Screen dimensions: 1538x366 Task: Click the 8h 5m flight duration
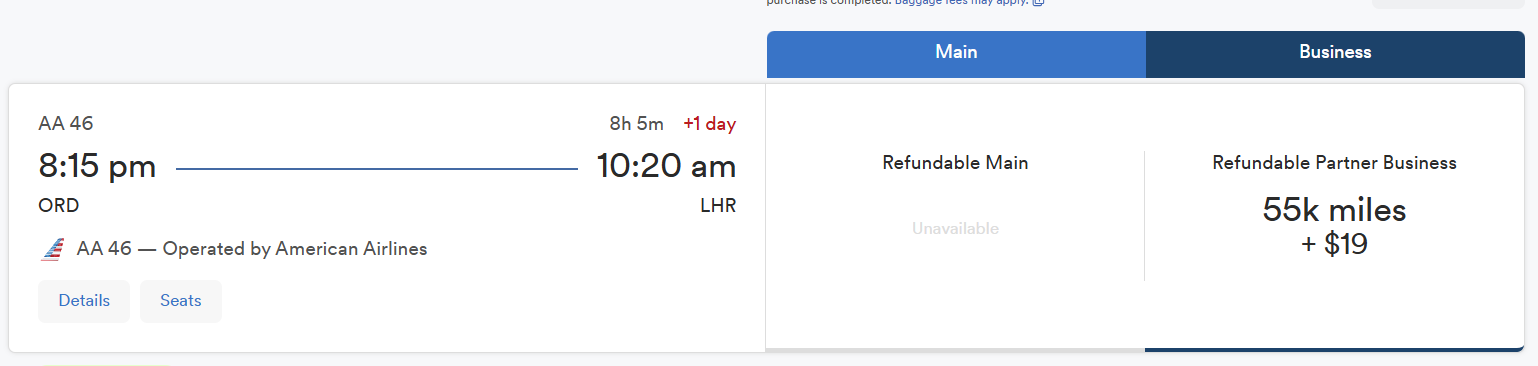[x=637, y=124]
